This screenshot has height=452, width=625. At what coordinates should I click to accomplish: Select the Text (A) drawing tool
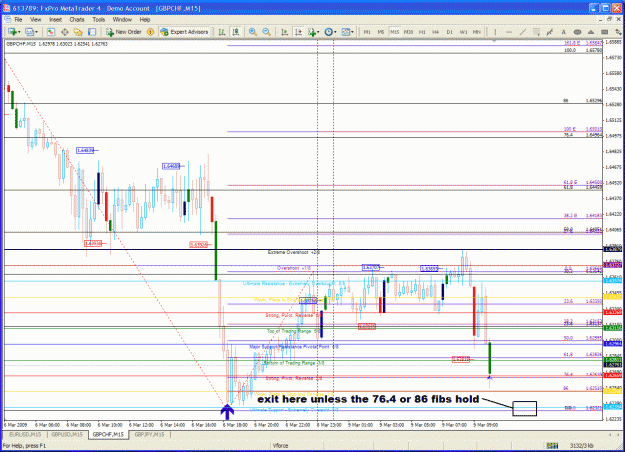pyautogui.click(x=564, y=32)
